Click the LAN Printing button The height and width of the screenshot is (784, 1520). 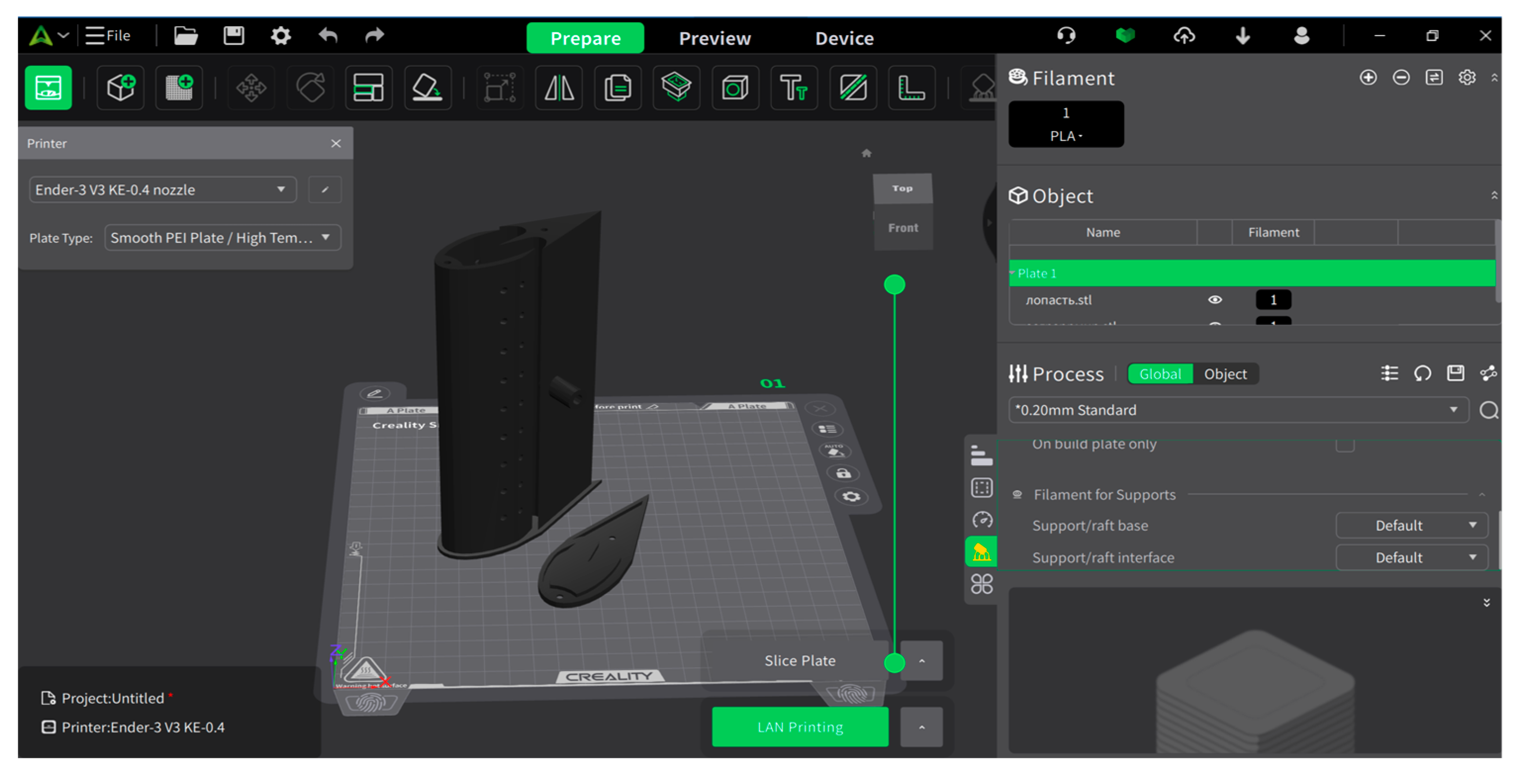tap(799, 727)
